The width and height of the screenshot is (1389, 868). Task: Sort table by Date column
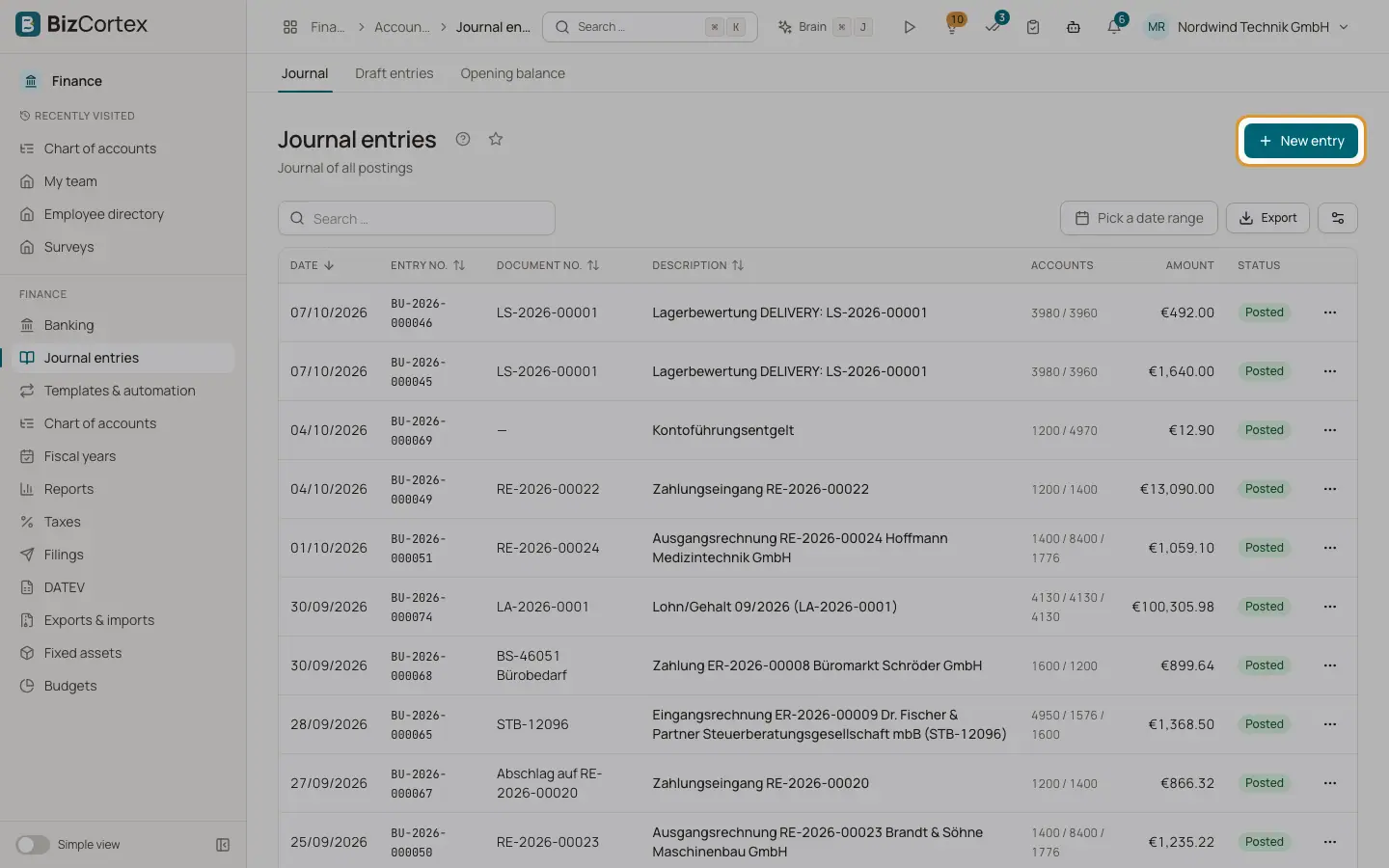312,265
